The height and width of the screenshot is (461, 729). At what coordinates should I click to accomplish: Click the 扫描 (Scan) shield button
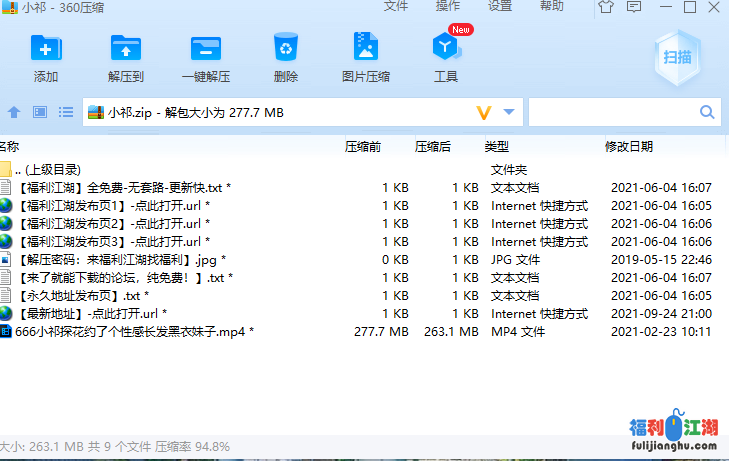[677, 57]
